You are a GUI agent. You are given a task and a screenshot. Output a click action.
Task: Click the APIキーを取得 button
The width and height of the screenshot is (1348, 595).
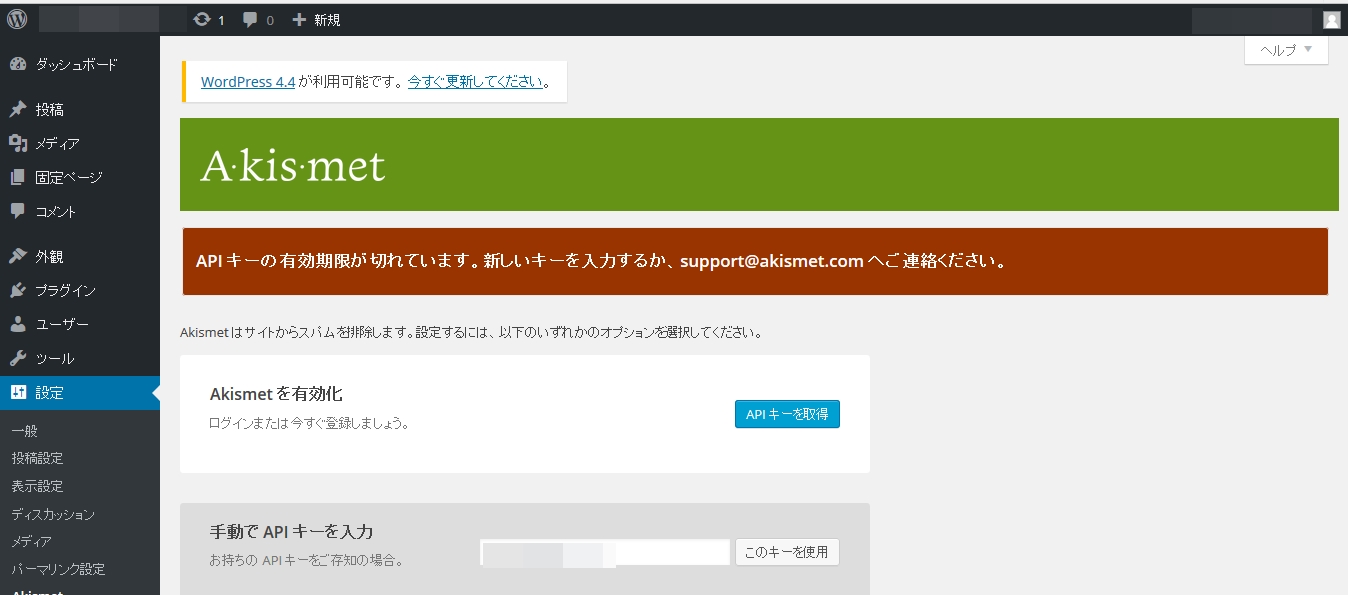pos(787,414)
